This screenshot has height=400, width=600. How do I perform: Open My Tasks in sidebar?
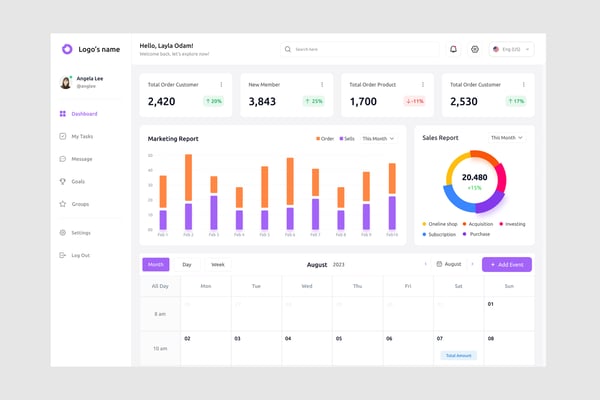77,136
